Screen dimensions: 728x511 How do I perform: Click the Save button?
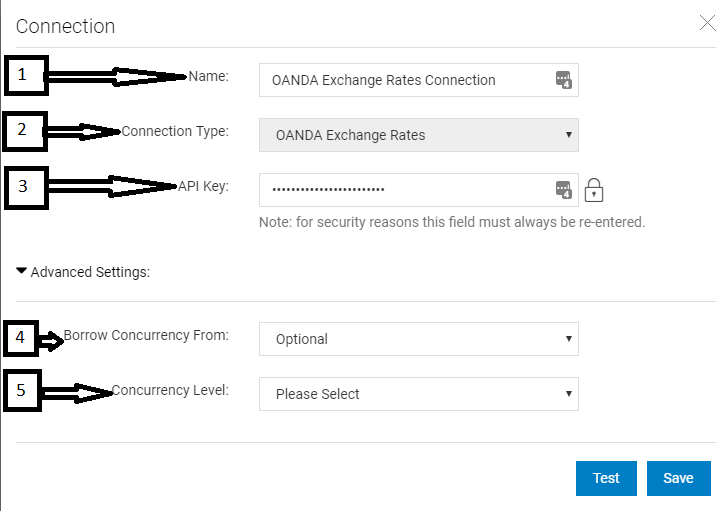click(x=679, y=478)
